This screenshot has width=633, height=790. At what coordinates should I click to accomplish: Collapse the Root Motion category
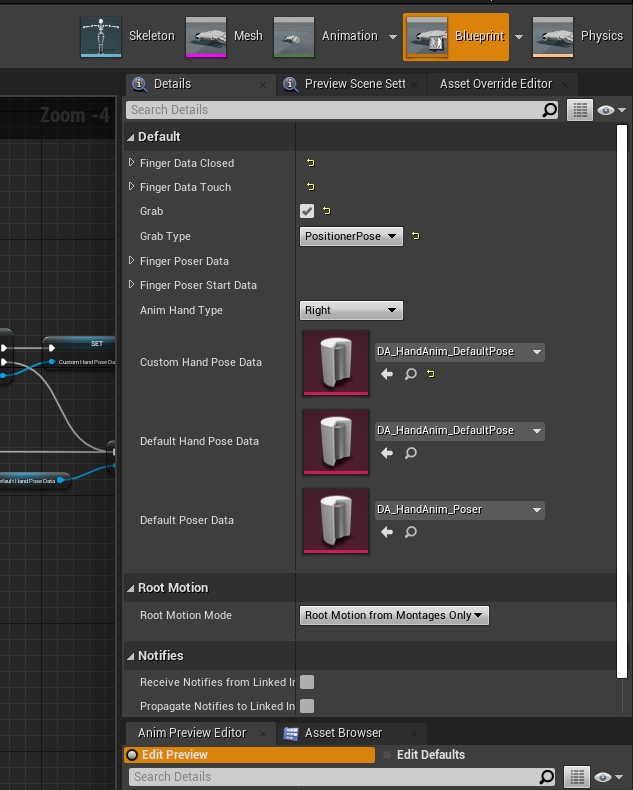(131, 588)
